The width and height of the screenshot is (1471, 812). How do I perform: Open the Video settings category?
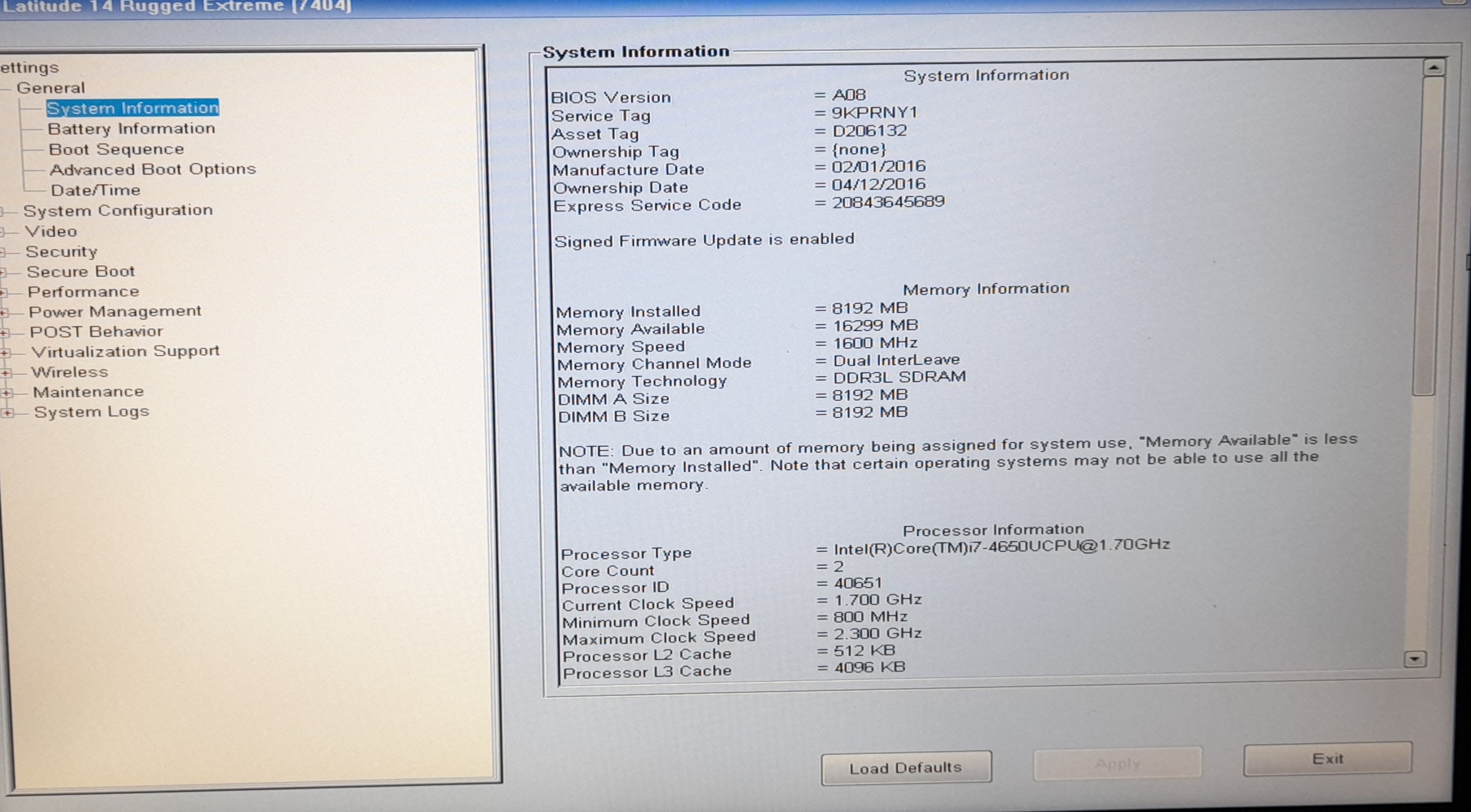[51, 232]
